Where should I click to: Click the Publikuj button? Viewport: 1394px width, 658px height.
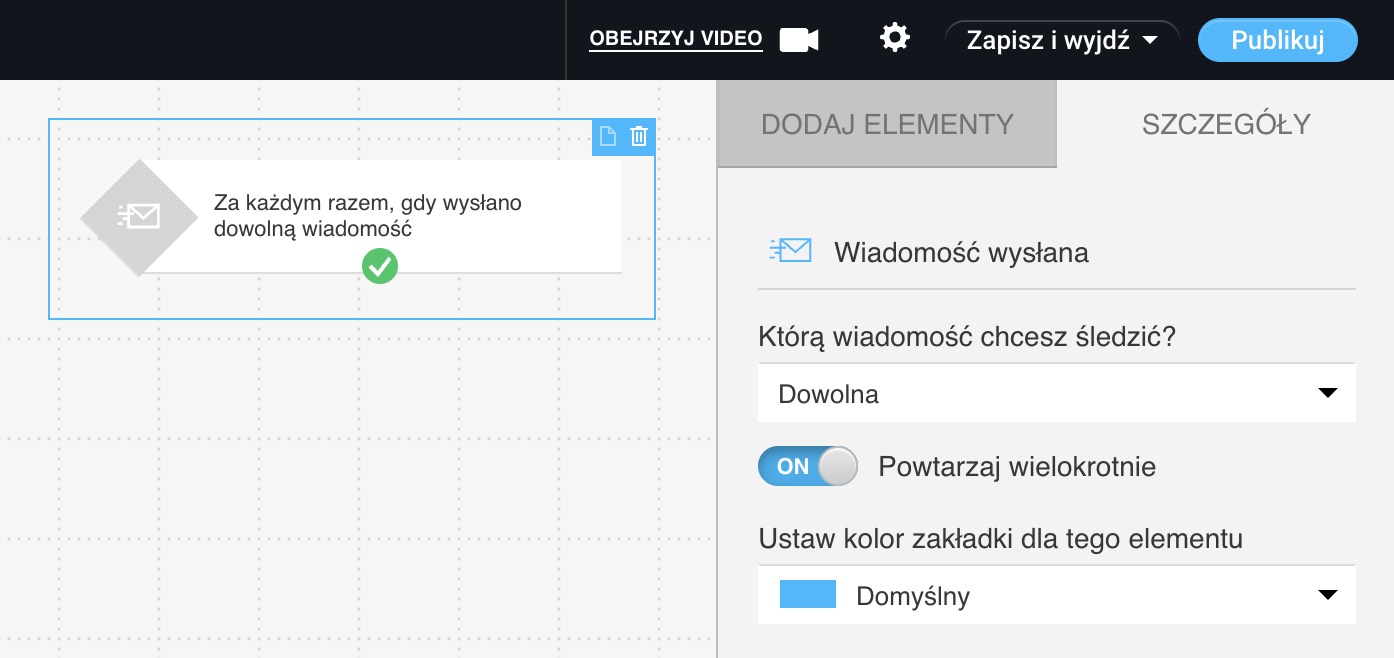(1278, 41)
